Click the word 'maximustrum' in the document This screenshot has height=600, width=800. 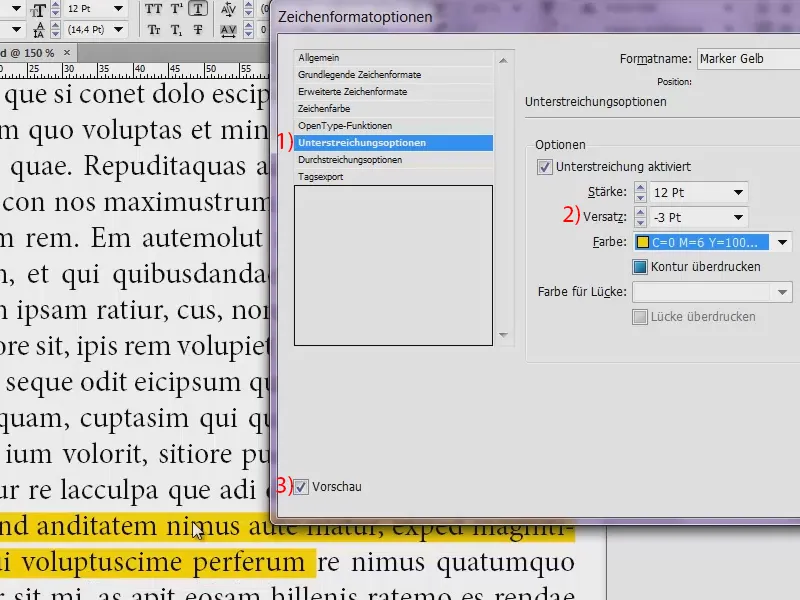pos(187,203)
